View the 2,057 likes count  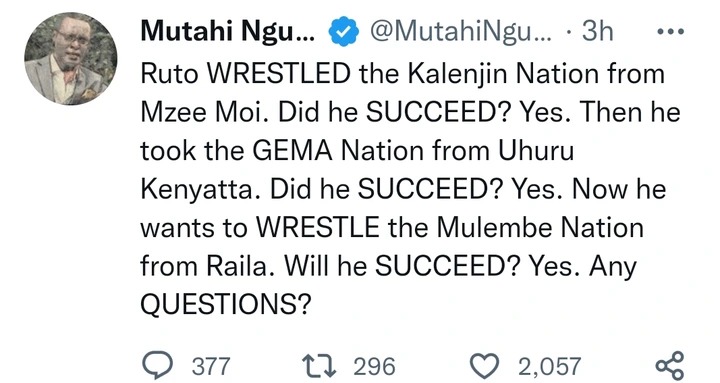tap(550, 366)
